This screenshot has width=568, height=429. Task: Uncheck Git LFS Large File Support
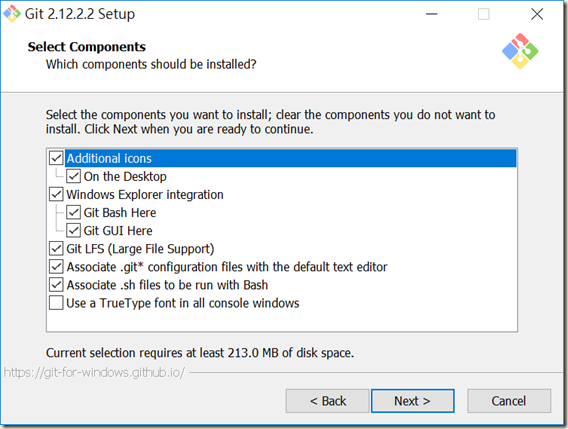coord(56,249)
